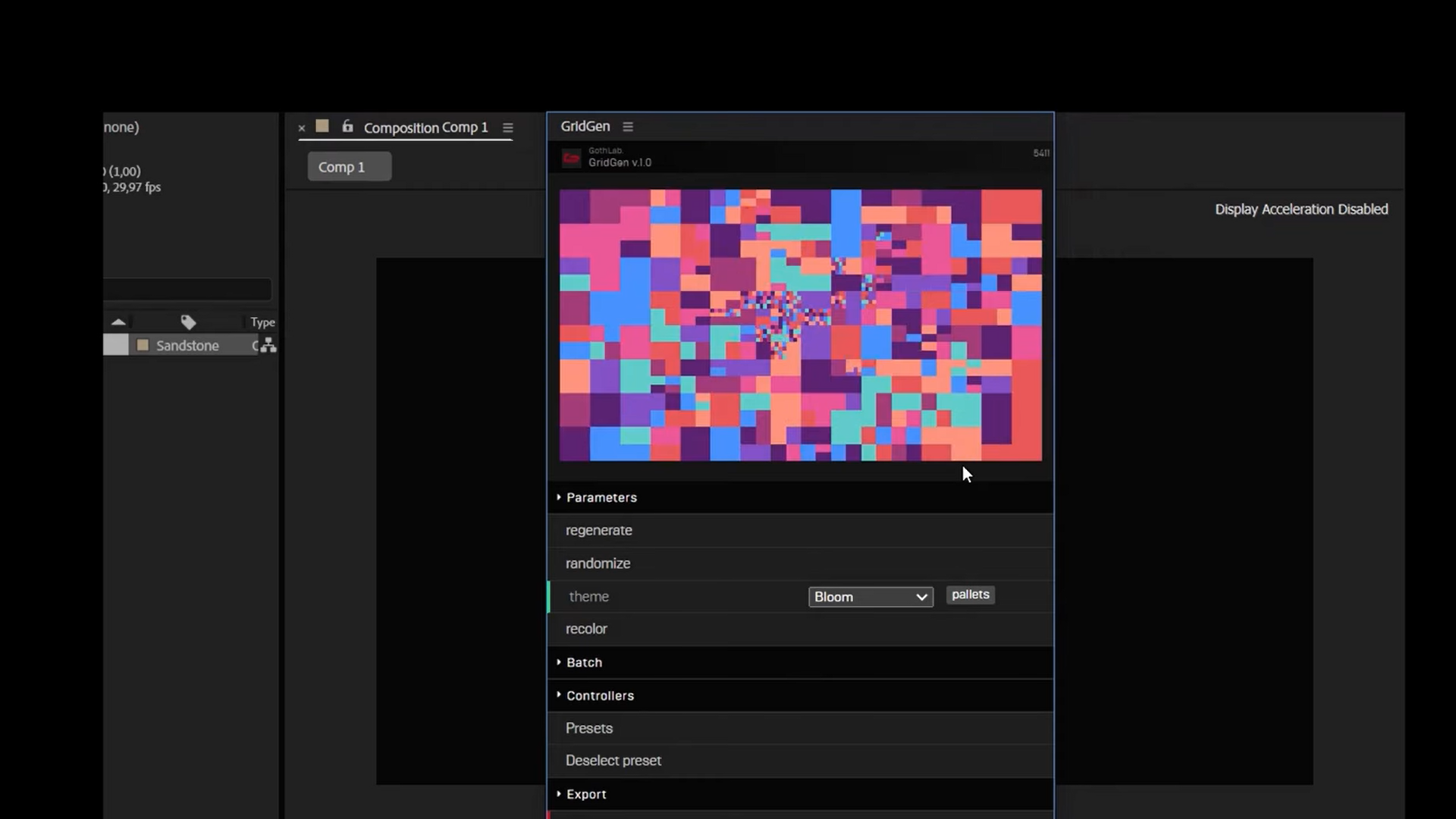
Task: Click the pallets button
Action: (x=970, y=595)
